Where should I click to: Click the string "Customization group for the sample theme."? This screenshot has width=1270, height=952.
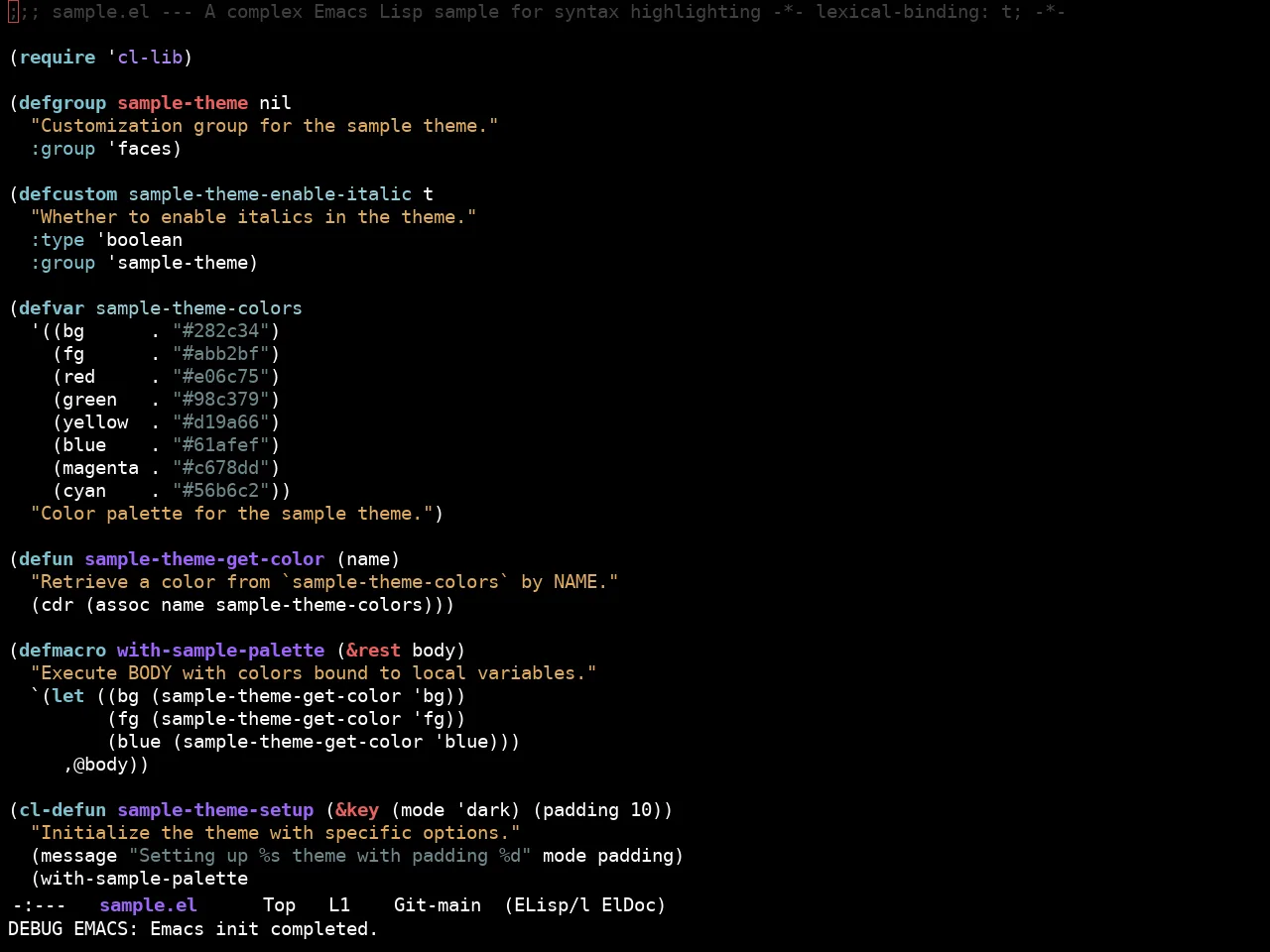265,126
